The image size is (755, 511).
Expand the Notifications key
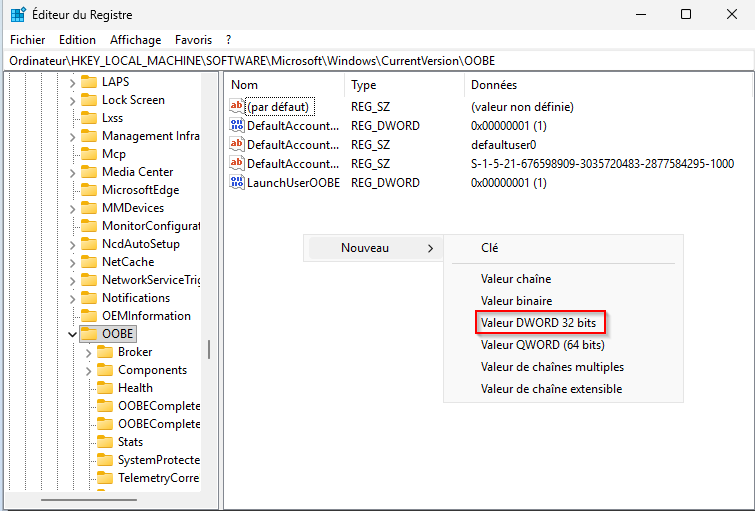(72, 298)
